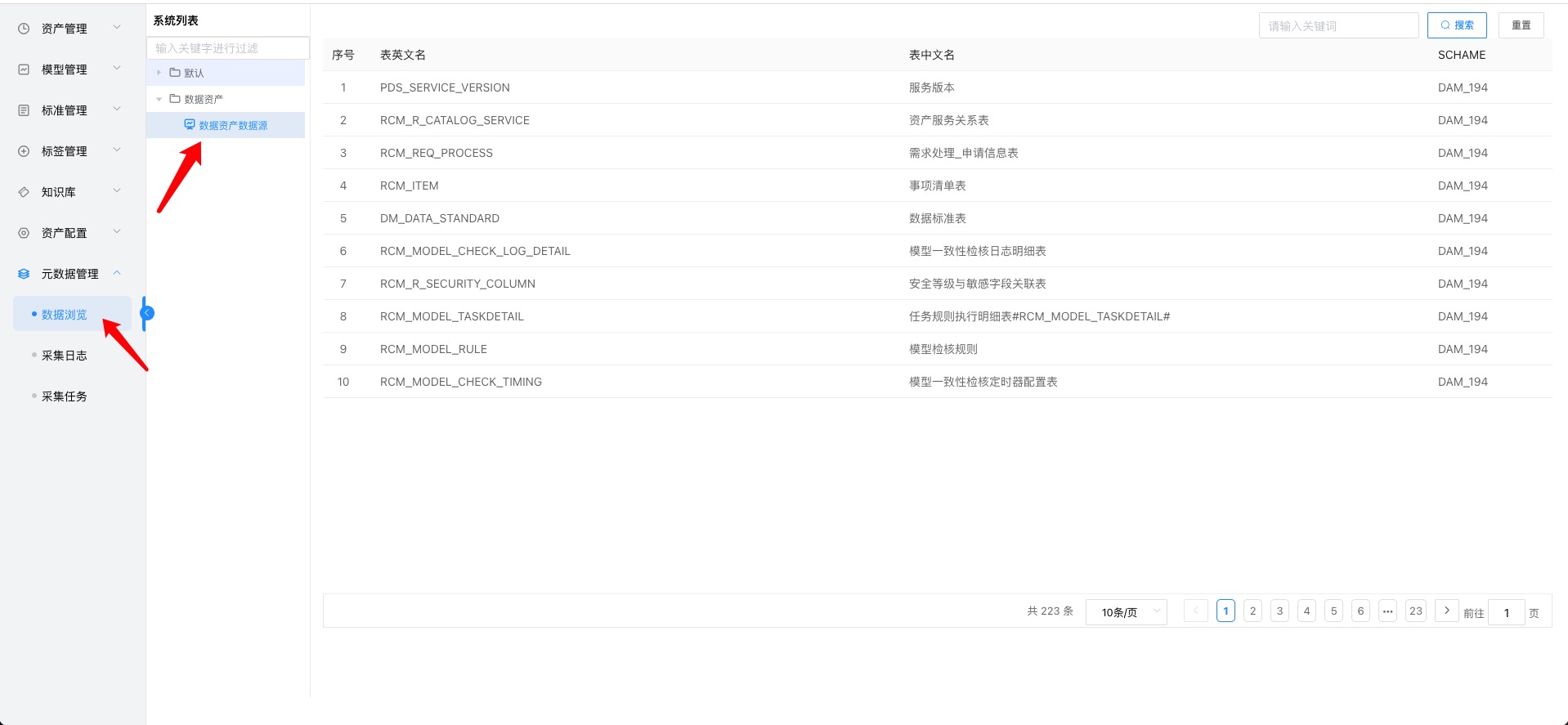
Task: Expand the 知识库 menu chevron
Action: [117, 190]
